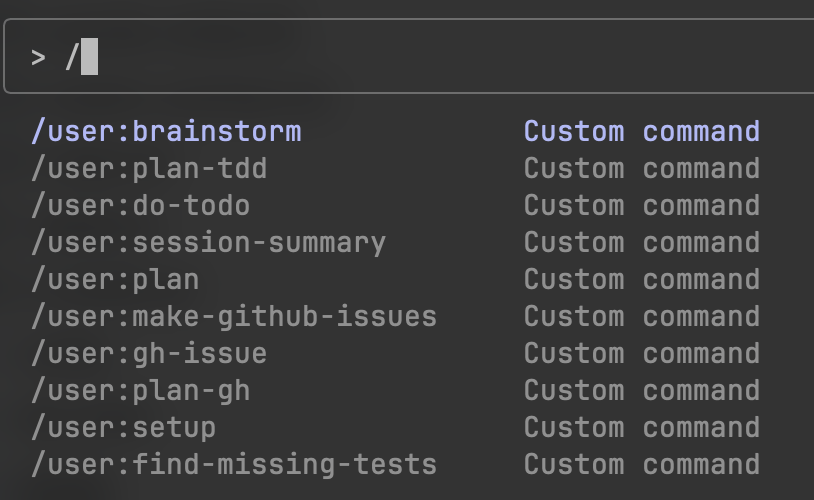Pick the /user:do-todo command
The height and width of the screenshot is (500, 814).
[x=140, y=206]
